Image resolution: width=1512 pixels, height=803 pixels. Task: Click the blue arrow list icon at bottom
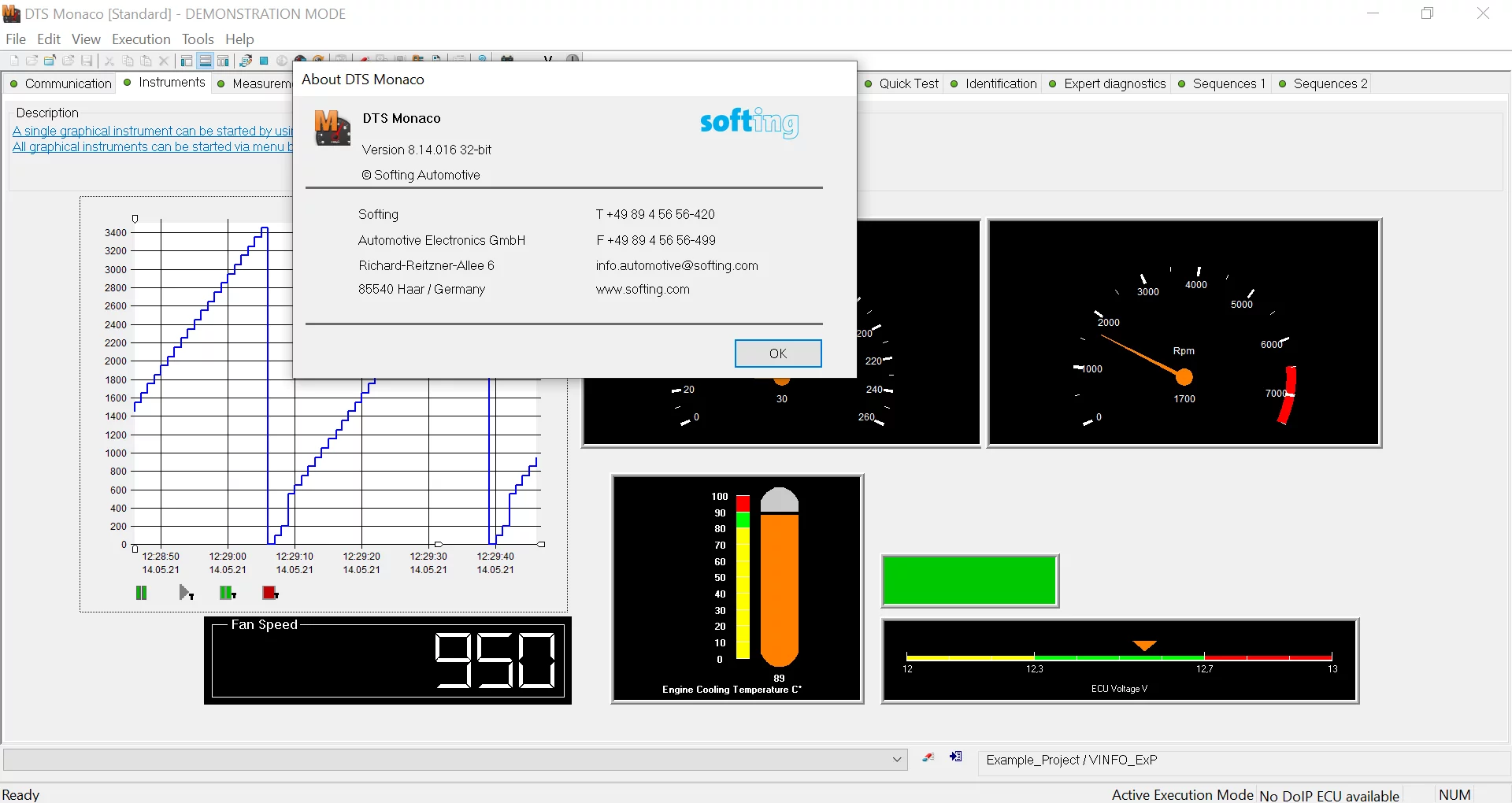click(956, 757)
